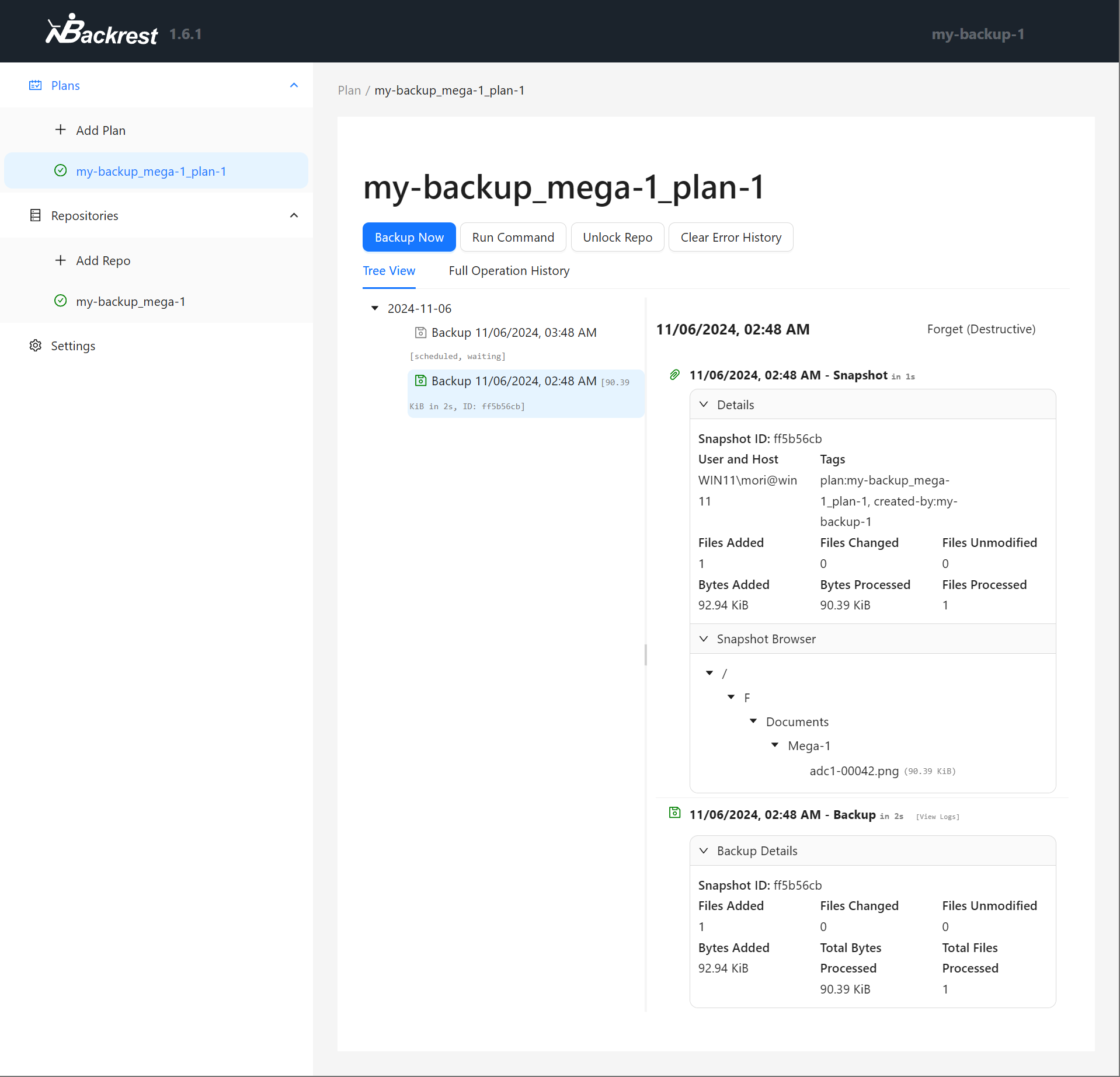Click the save icon of 03:48 AM backup
The width and height of the screenshot is (1120, 1077).
420,333
